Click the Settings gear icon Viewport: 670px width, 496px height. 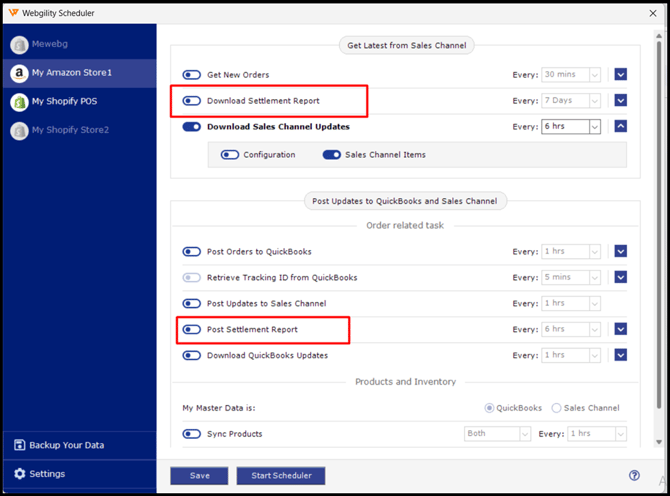(19, 474)
